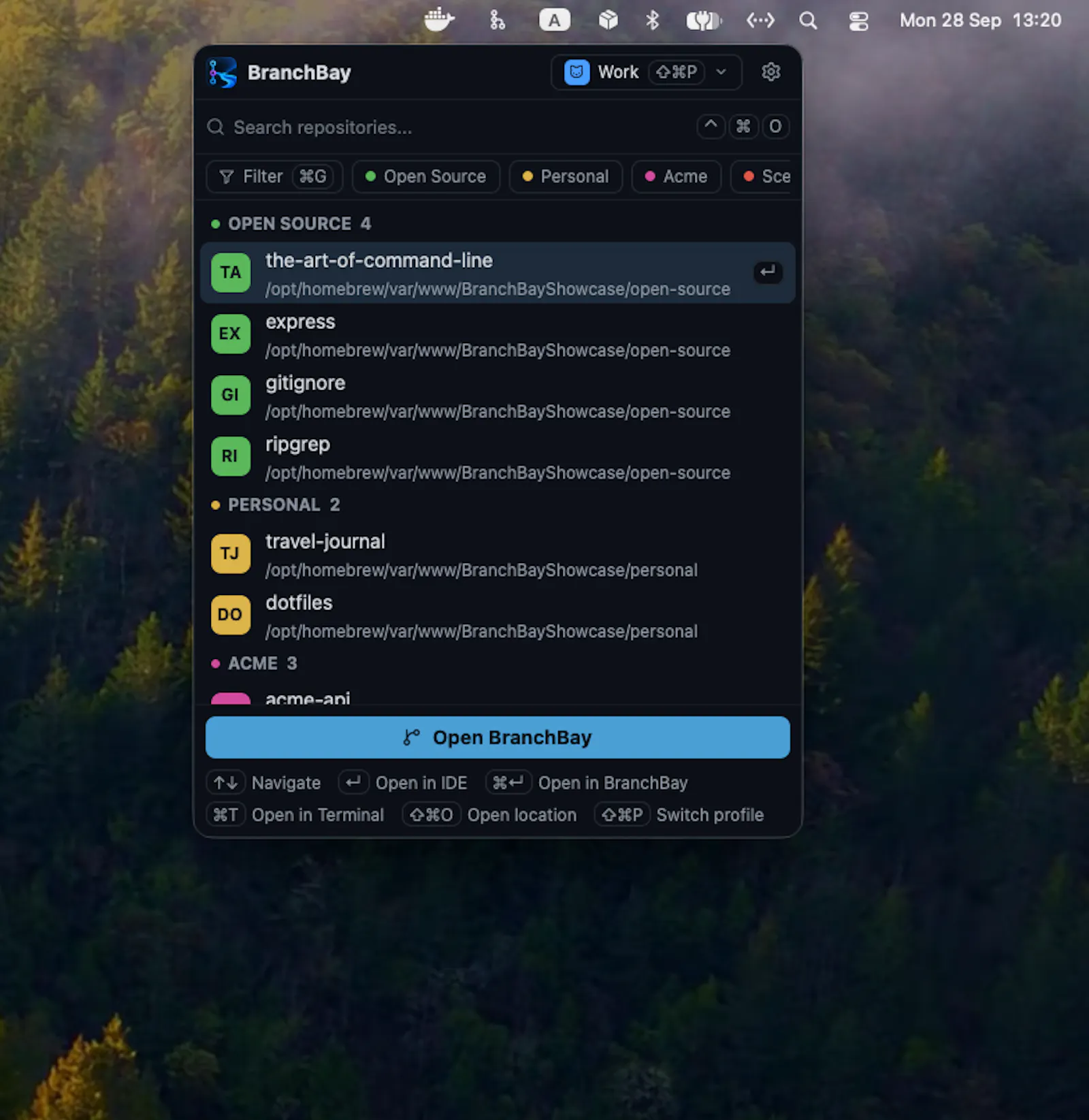The width and height of the screenshot is (1089, 1120).
Task: Click the Open in BranchBay shortcut hint
Action: click(587, 783)
